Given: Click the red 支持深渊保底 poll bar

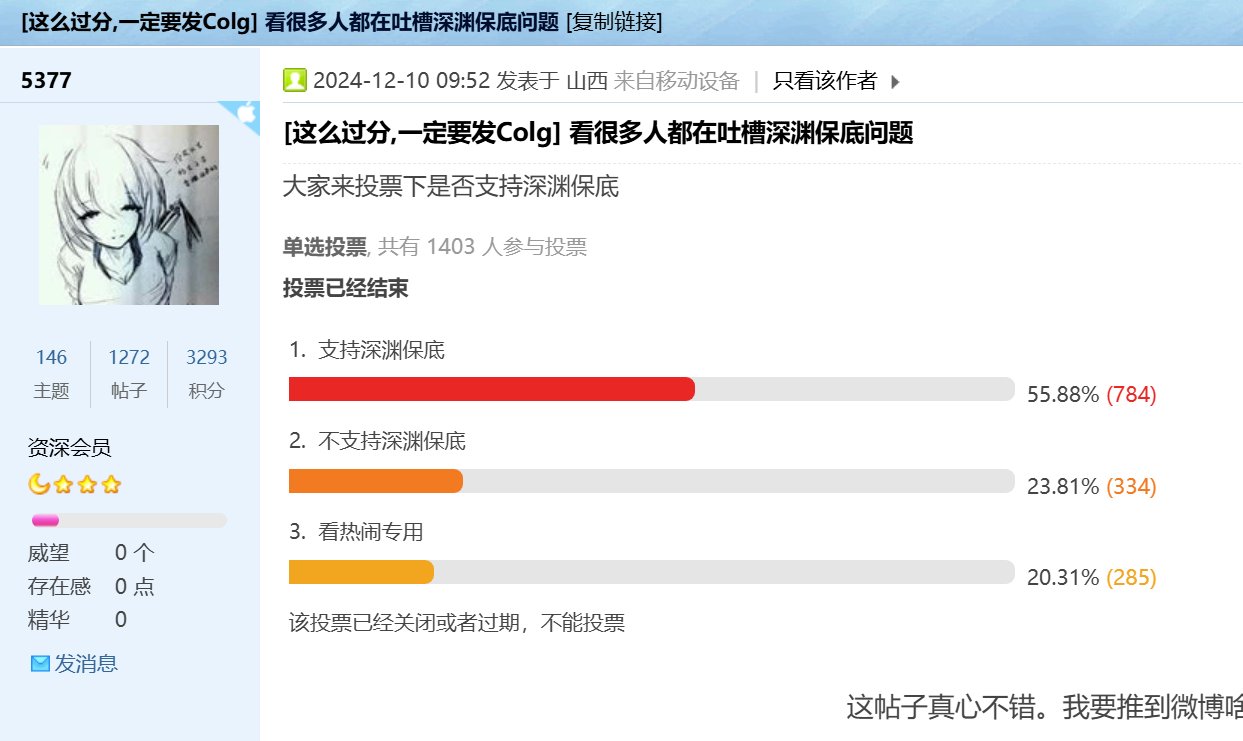Looking at the screenshot, I should pos(492,389).
